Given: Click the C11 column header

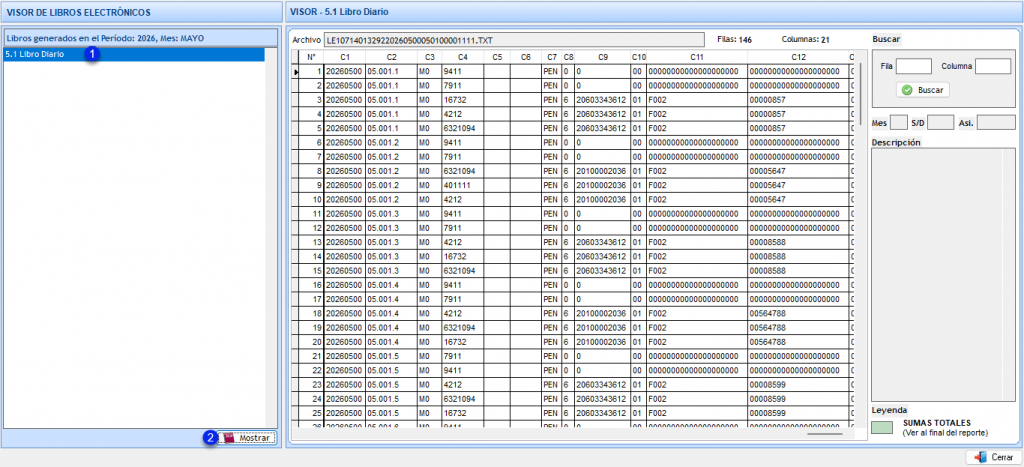Looking at the screenshot, I should pos(697,57).
